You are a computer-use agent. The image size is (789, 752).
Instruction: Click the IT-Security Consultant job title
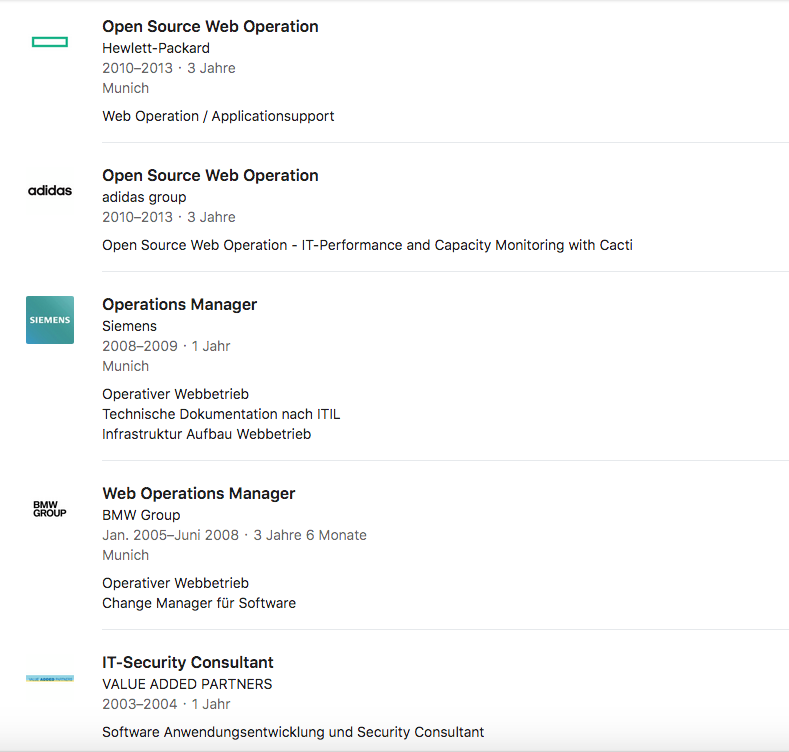click(x=188, y=663)
